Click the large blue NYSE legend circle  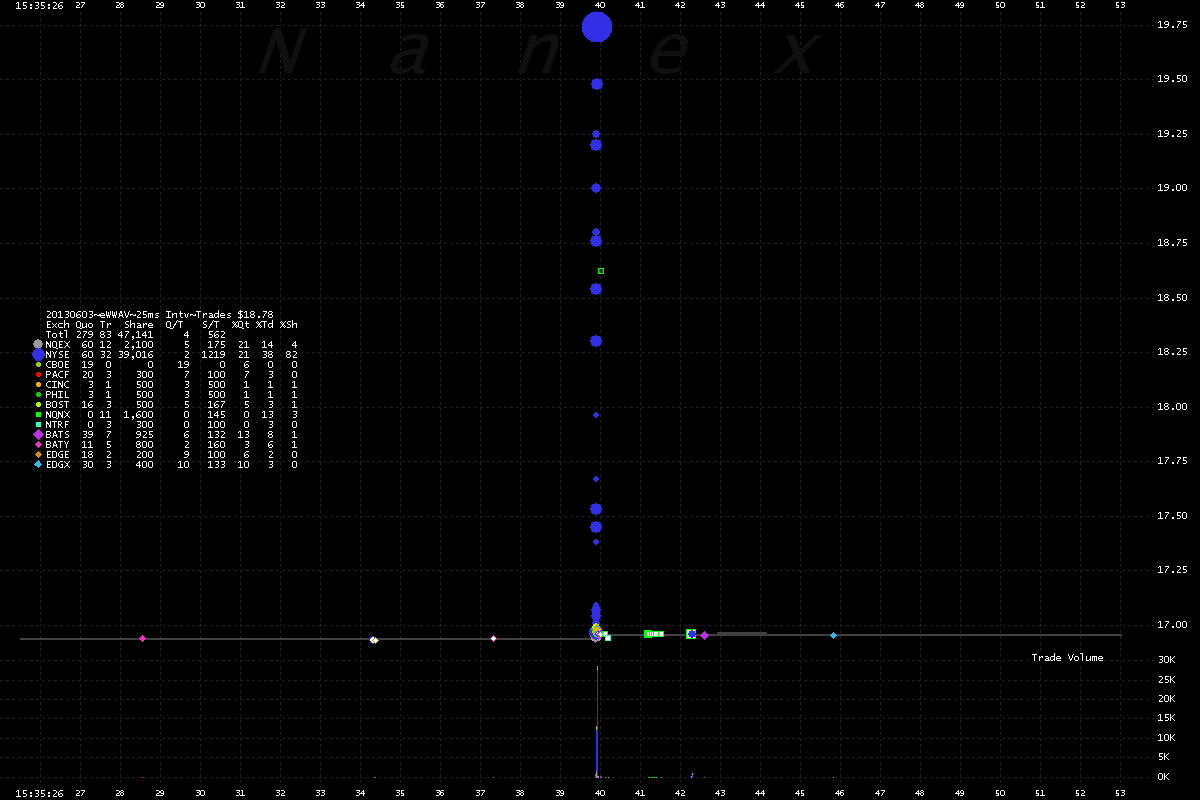pyautogui.click(x=38, y=354)
